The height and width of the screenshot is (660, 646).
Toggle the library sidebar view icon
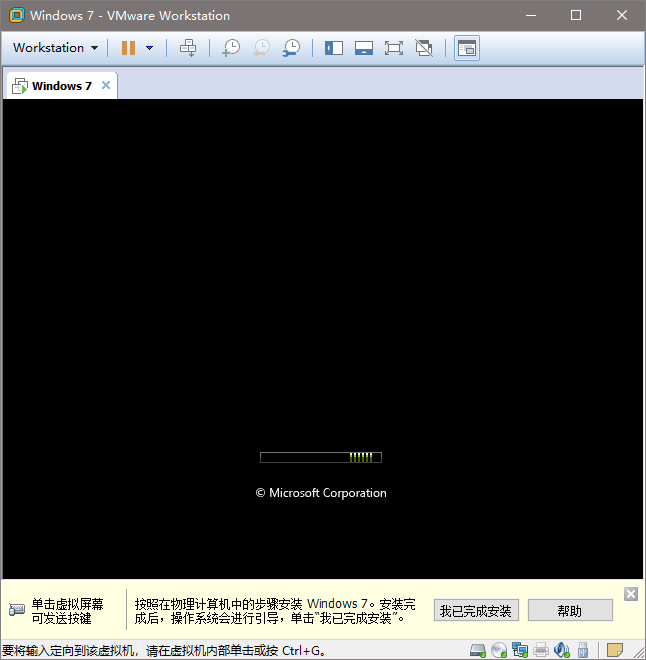[334, 48]
